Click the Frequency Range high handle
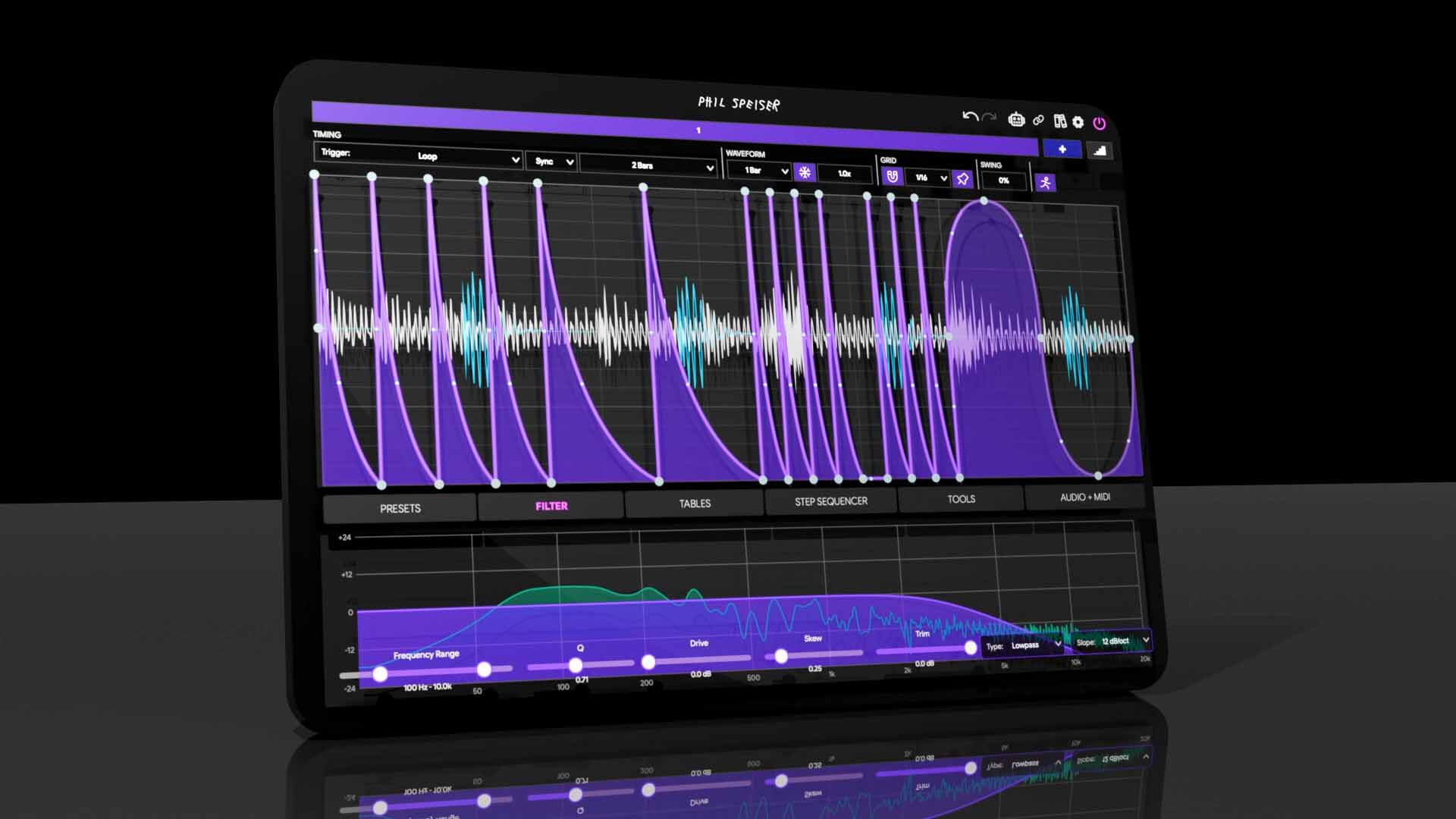Image resolution: width=1456 pixels, height=819 pixels. pos(484,670)
